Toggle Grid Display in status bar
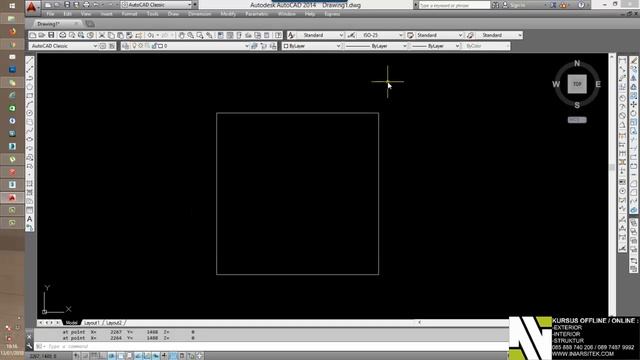 coord(94,356)
